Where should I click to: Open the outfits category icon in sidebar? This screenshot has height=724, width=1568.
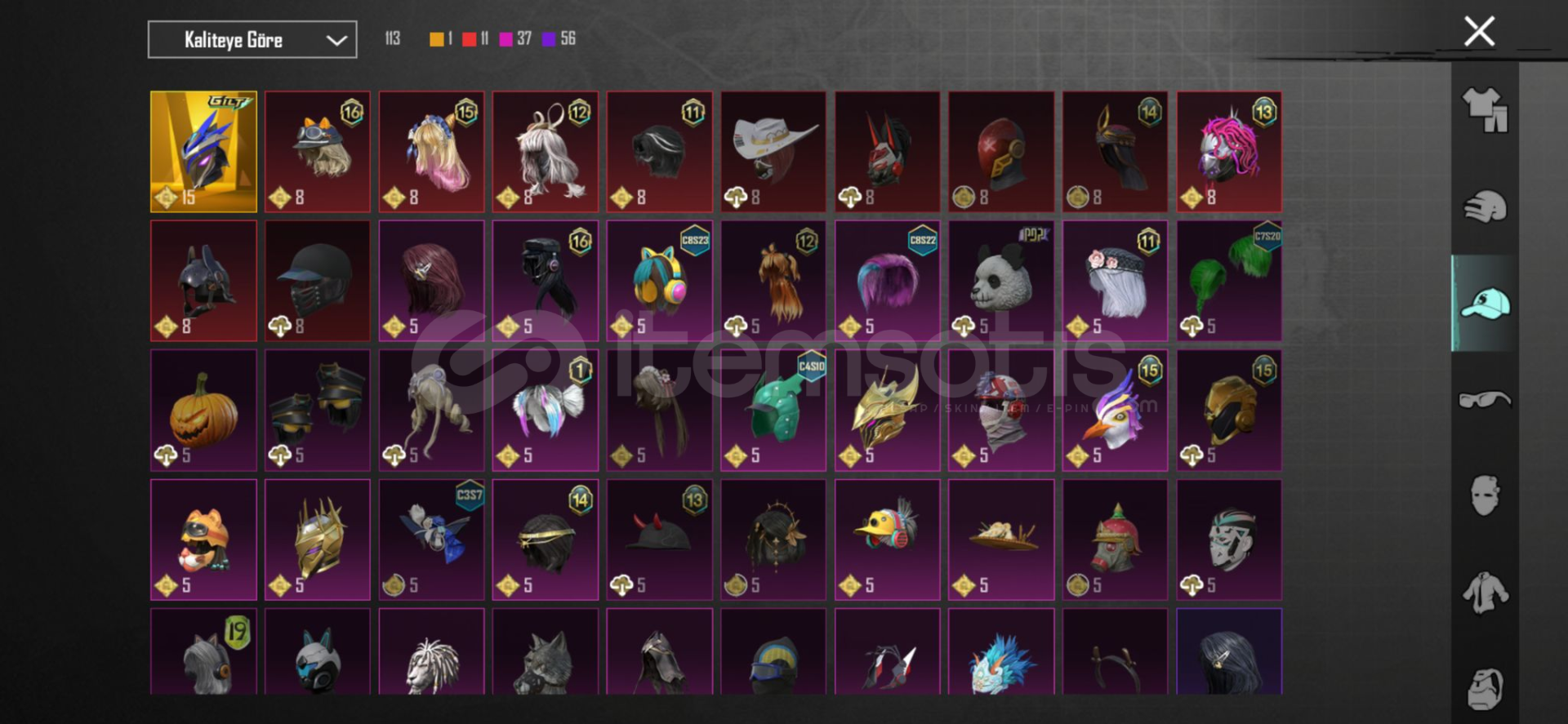tap(1485, 109)
